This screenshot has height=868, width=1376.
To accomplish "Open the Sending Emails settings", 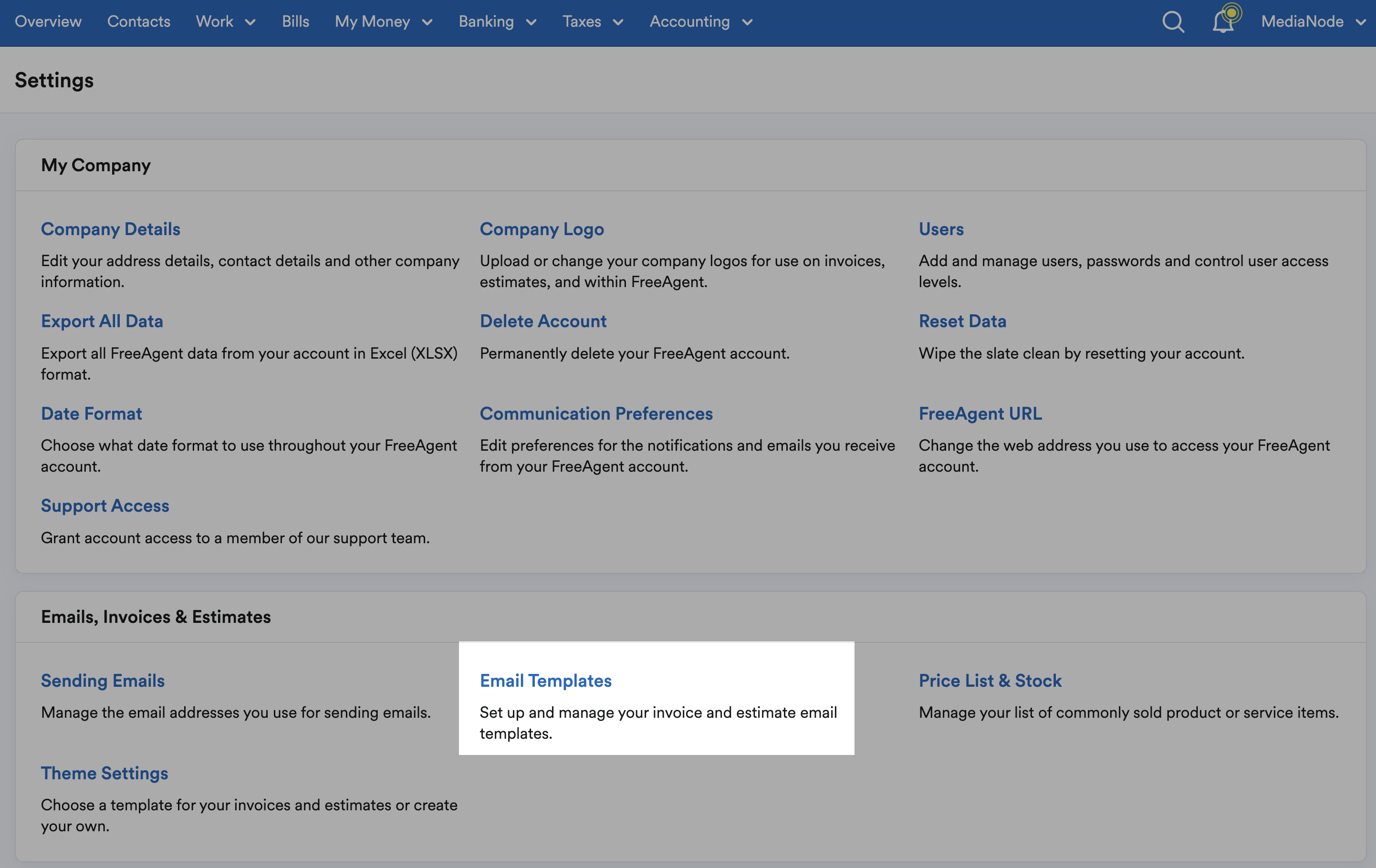I will click(103, 681).
